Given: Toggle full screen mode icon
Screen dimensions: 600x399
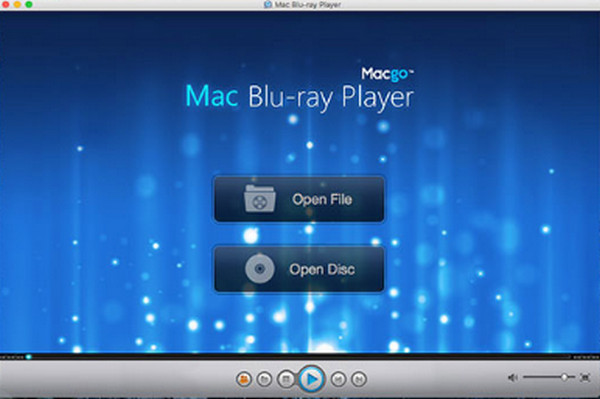Looking at the screenshot, I should point(585,378).
